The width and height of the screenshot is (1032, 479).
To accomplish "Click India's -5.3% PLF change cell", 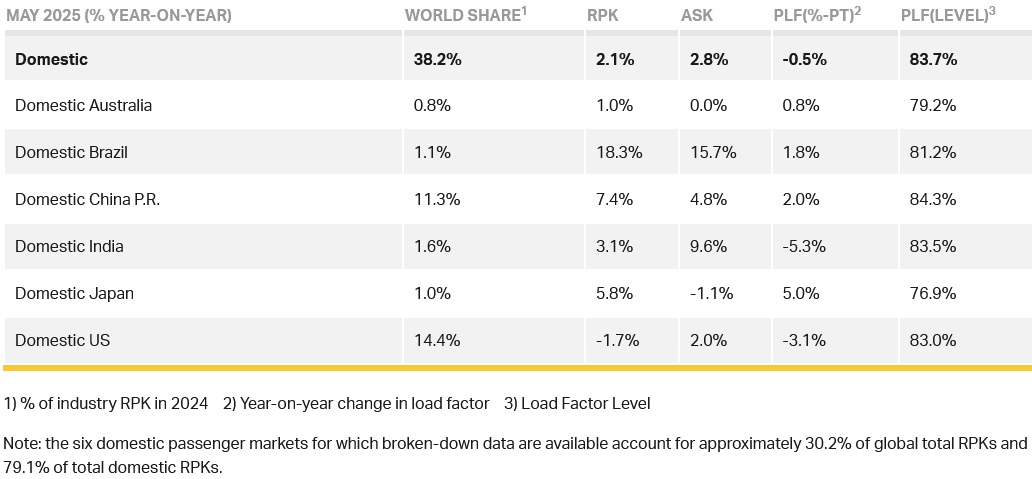I will (x=804, y=247).
